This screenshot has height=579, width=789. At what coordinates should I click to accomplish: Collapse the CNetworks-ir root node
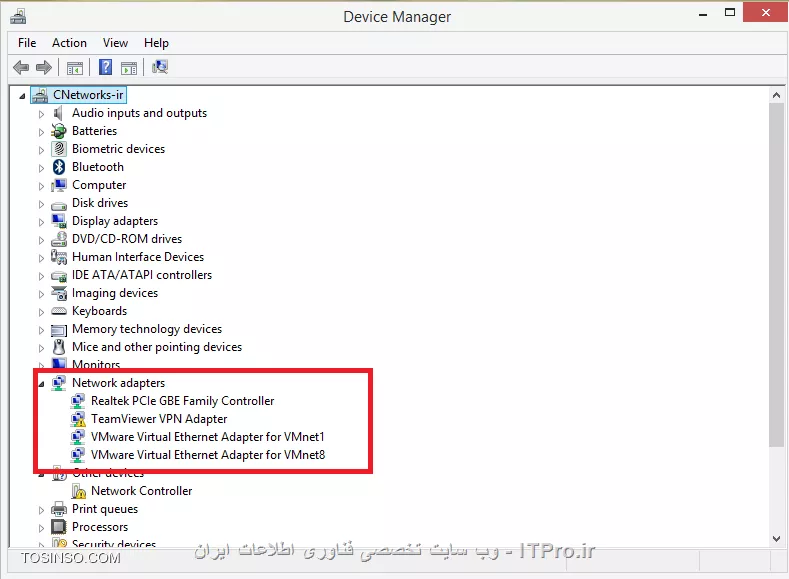(x=22, y=96)
